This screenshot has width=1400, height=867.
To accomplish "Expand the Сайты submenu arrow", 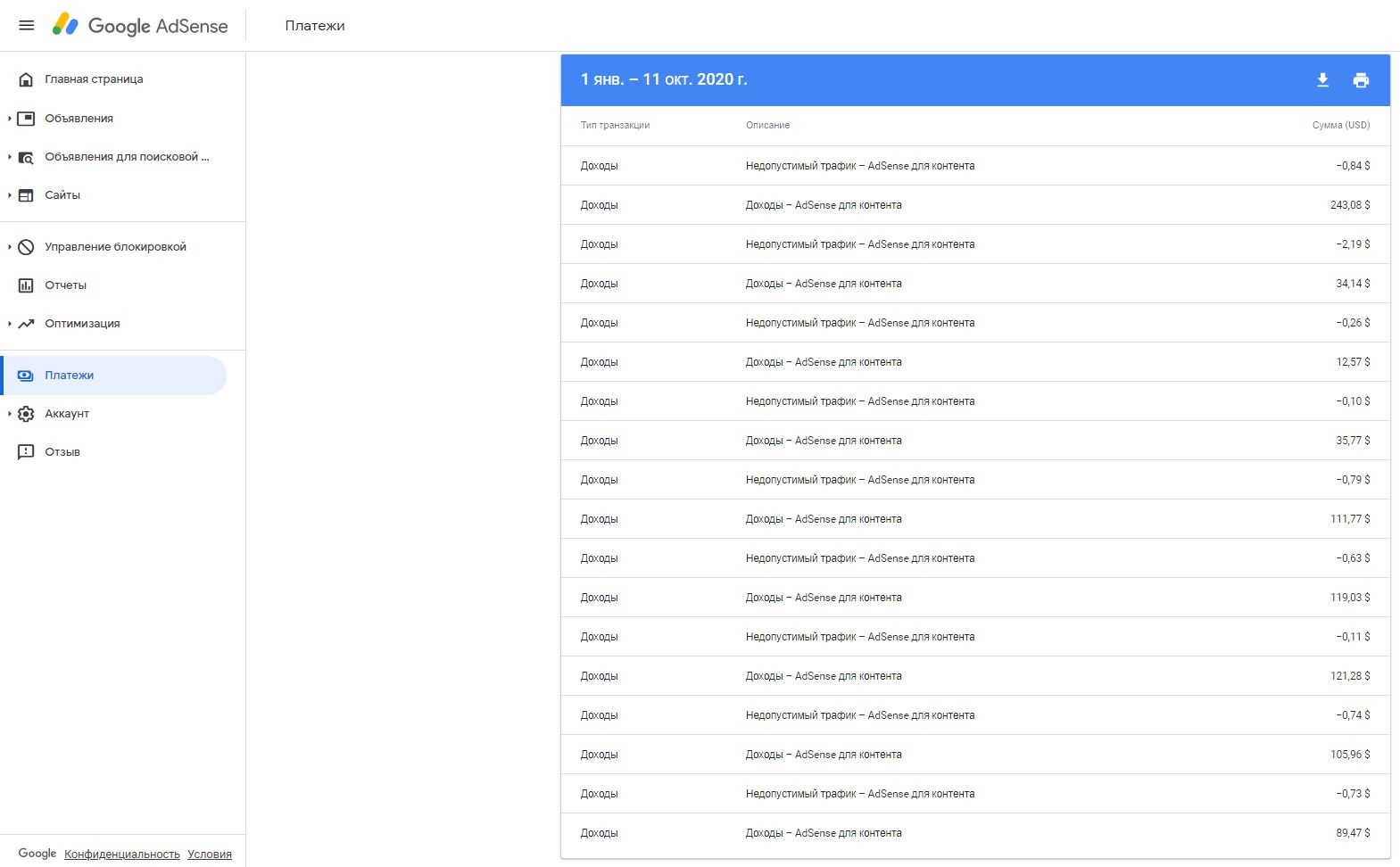I will pyautogui.click(x=10, y=195).
